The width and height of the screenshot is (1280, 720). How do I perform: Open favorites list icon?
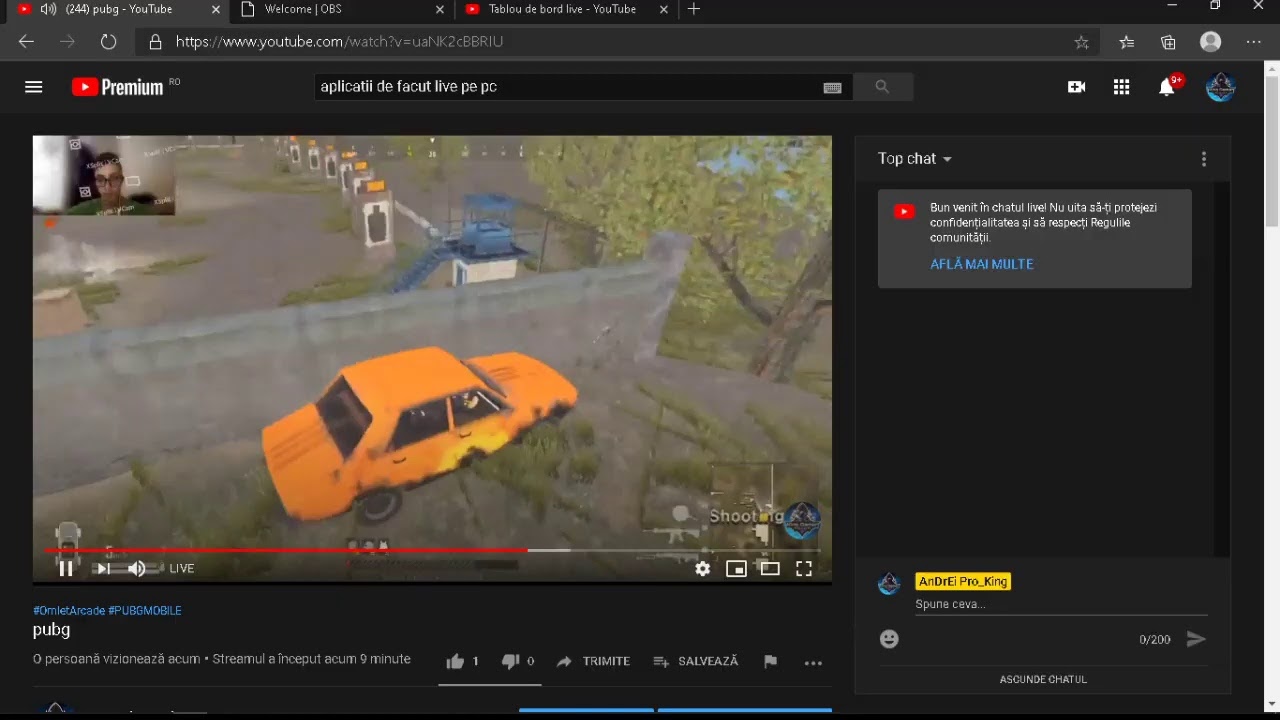coord(1127,42)
